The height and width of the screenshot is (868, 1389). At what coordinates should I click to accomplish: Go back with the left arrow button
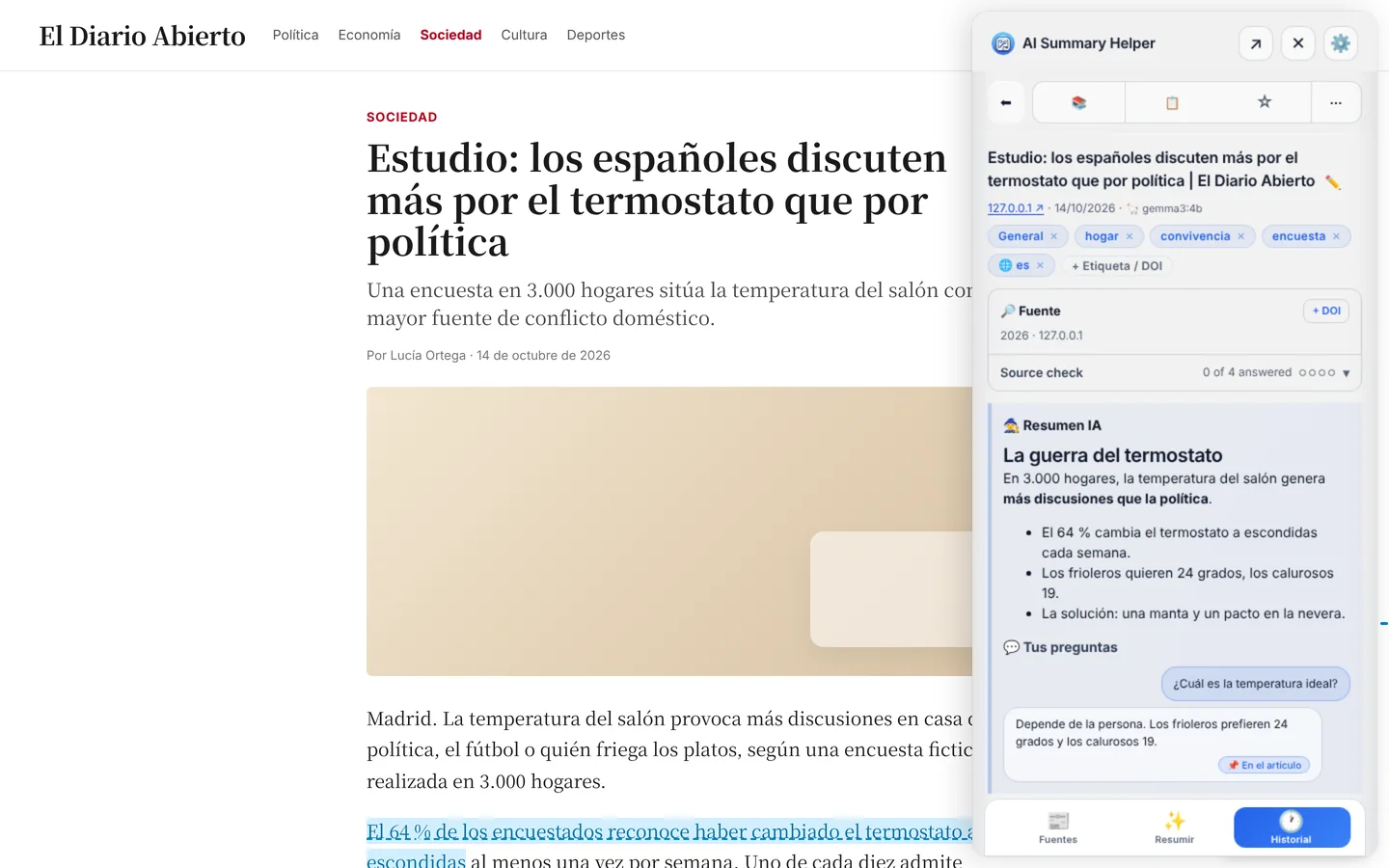click(1006, 102)
